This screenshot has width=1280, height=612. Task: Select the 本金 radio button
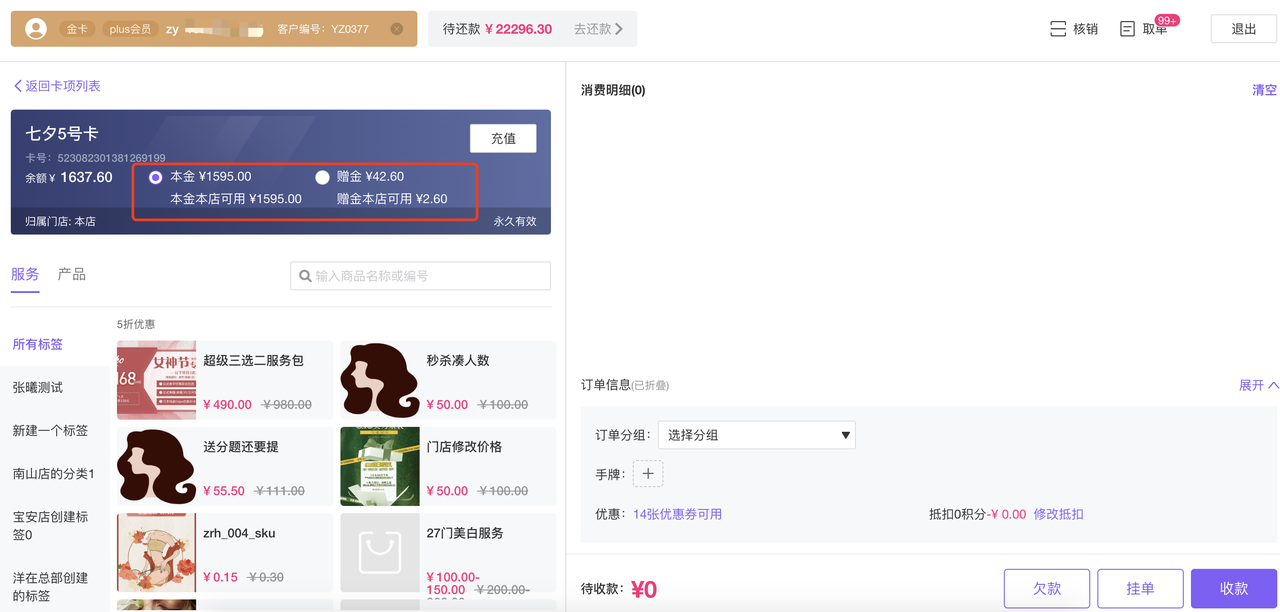pos(155,178)
